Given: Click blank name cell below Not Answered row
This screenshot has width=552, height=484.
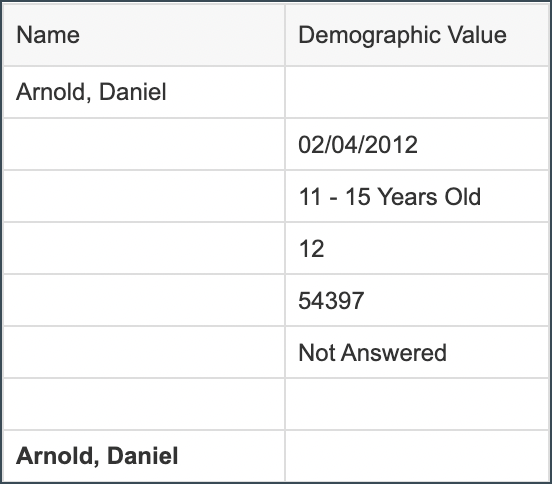Looking at the screenshot, I should (x=144, y=404).
